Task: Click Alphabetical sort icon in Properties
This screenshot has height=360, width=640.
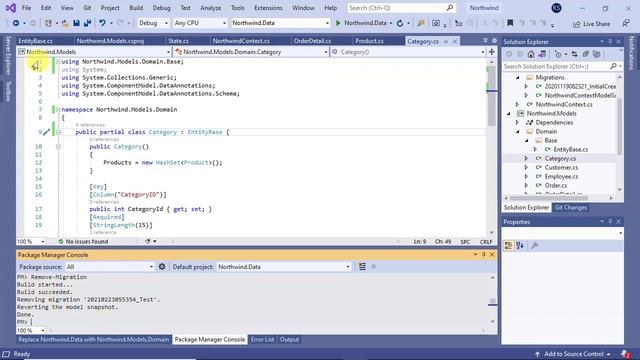Action: (520, 245)
